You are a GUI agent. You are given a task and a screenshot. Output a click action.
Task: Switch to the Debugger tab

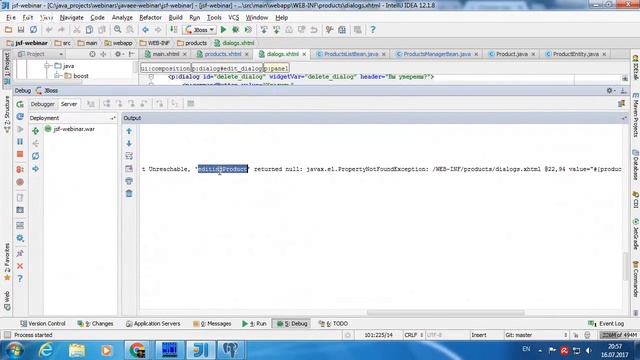click(x=42, y=104)
